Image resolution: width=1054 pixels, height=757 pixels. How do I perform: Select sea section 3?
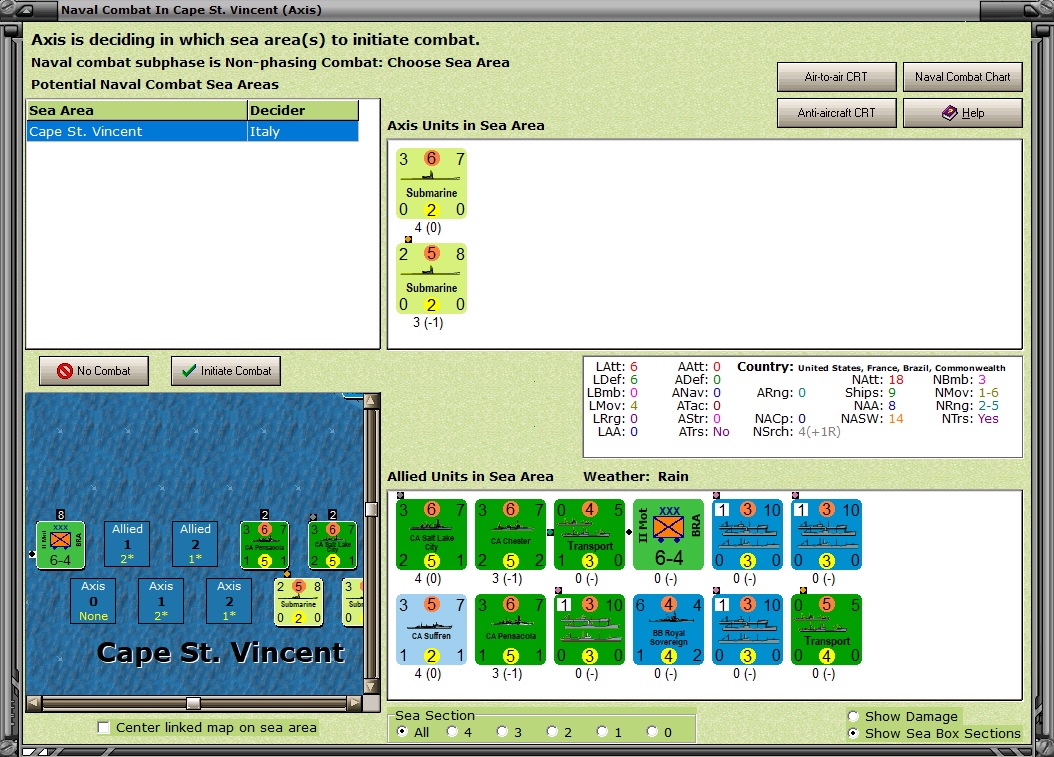tap(502, 731)
